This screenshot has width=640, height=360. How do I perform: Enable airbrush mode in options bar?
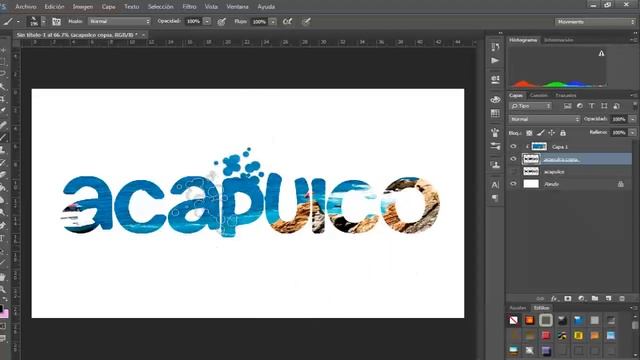pos(287,22)
